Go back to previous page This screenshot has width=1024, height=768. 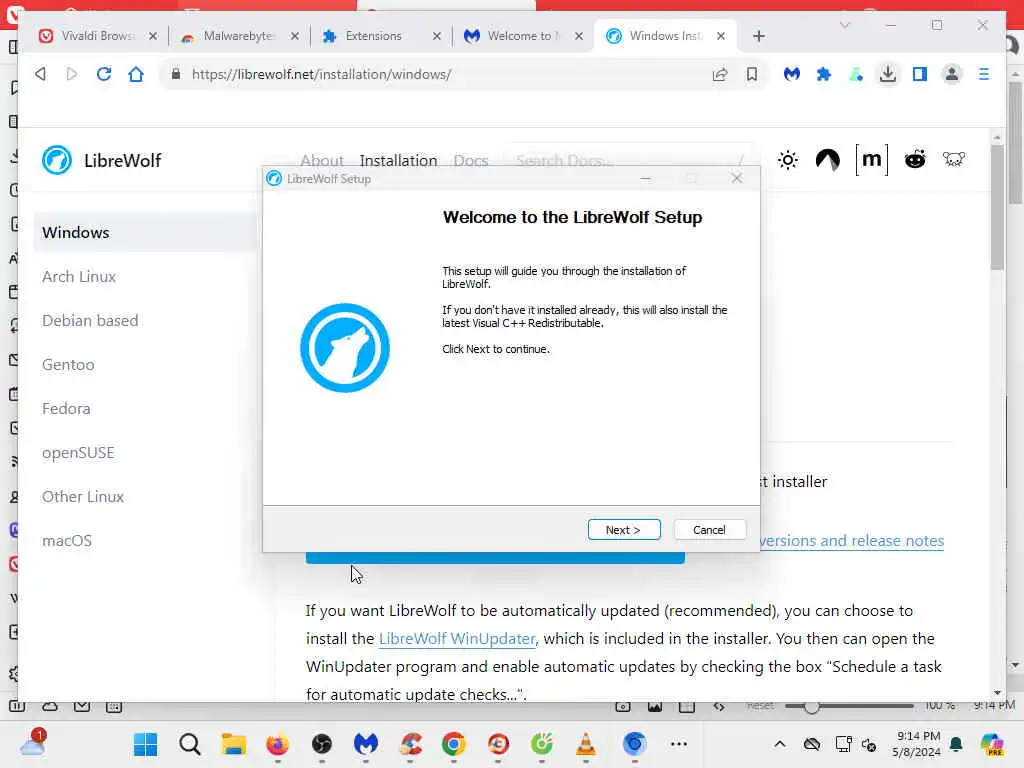[x=40, y=74]
